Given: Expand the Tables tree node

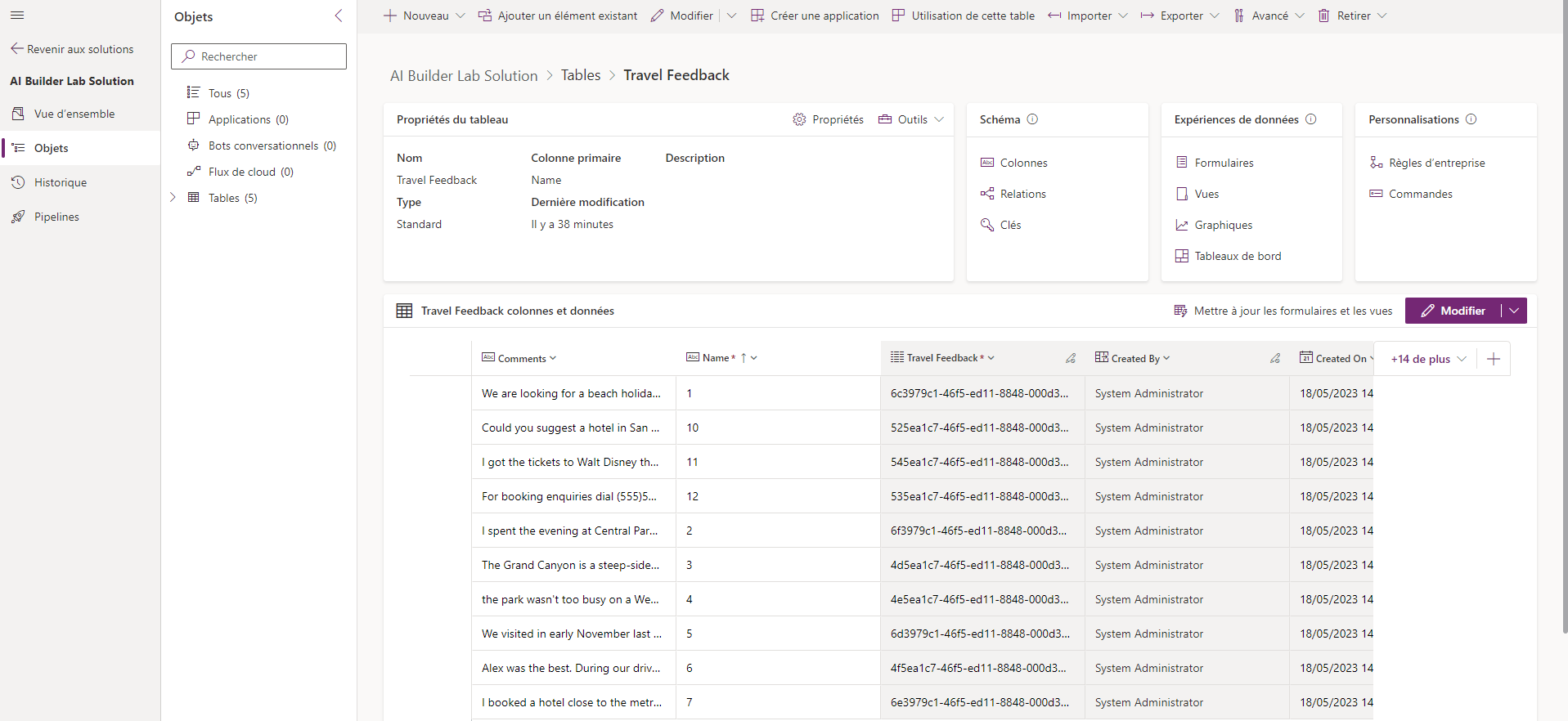Looking at the screenshot, I should pos(173,197).
